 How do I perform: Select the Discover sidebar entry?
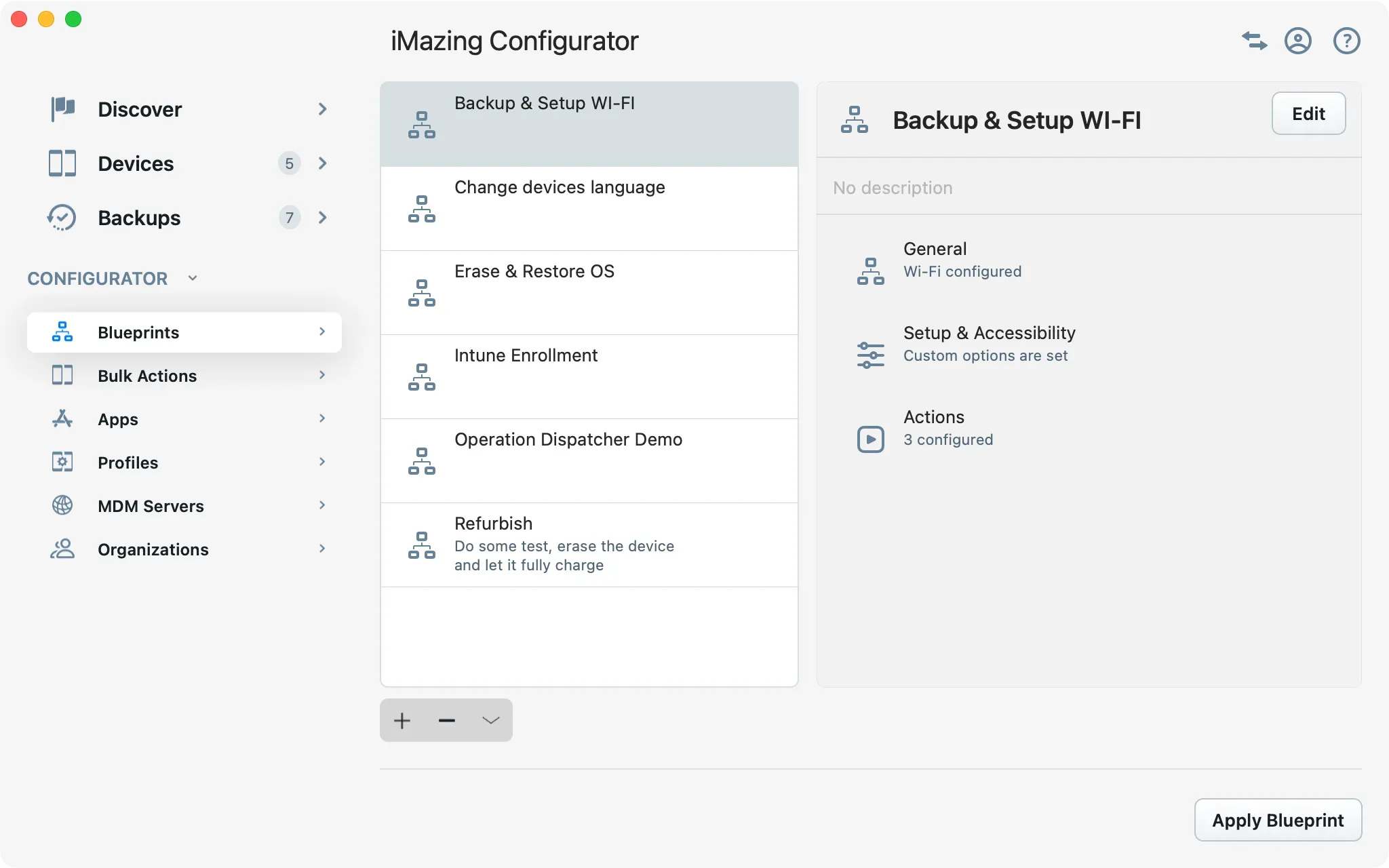(140, 109)
